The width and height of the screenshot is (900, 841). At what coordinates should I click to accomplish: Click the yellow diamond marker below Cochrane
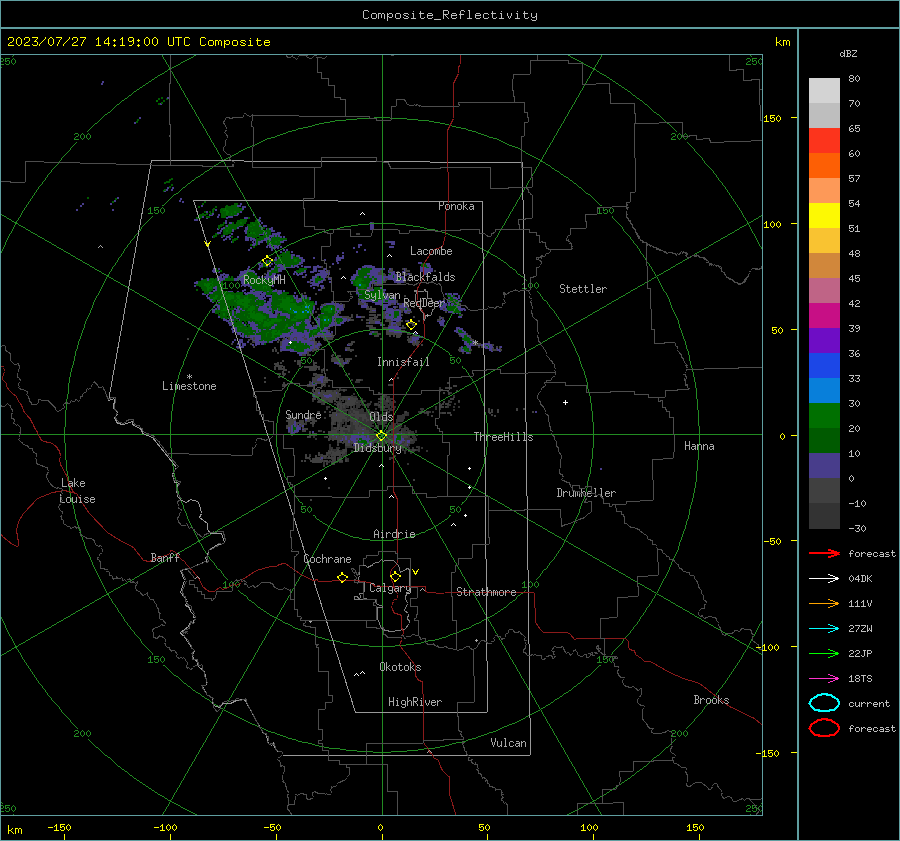(342, 577)
